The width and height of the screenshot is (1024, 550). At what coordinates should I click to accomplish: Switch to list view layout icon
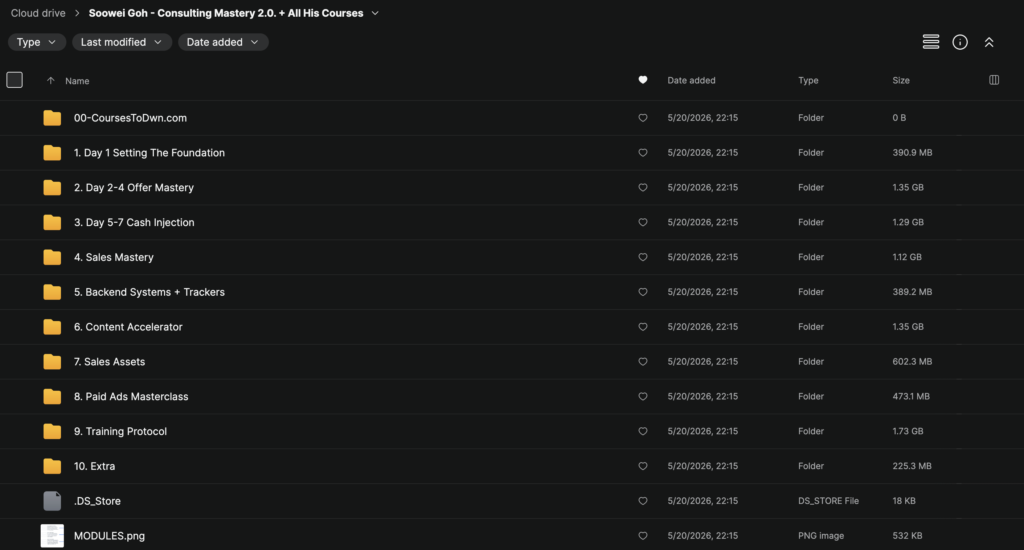[x=931, y=42]
